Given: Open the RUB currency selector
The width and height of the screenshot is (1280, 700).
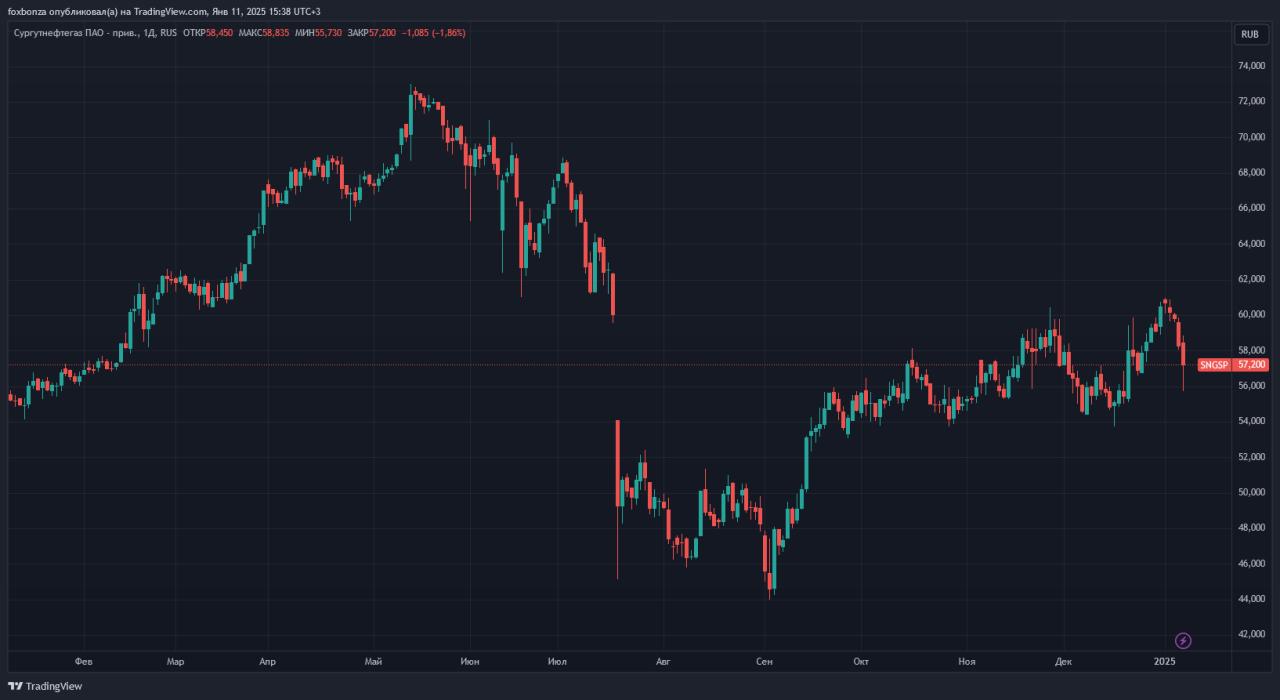Looking at the screenshot, I should click(1249, 34).
